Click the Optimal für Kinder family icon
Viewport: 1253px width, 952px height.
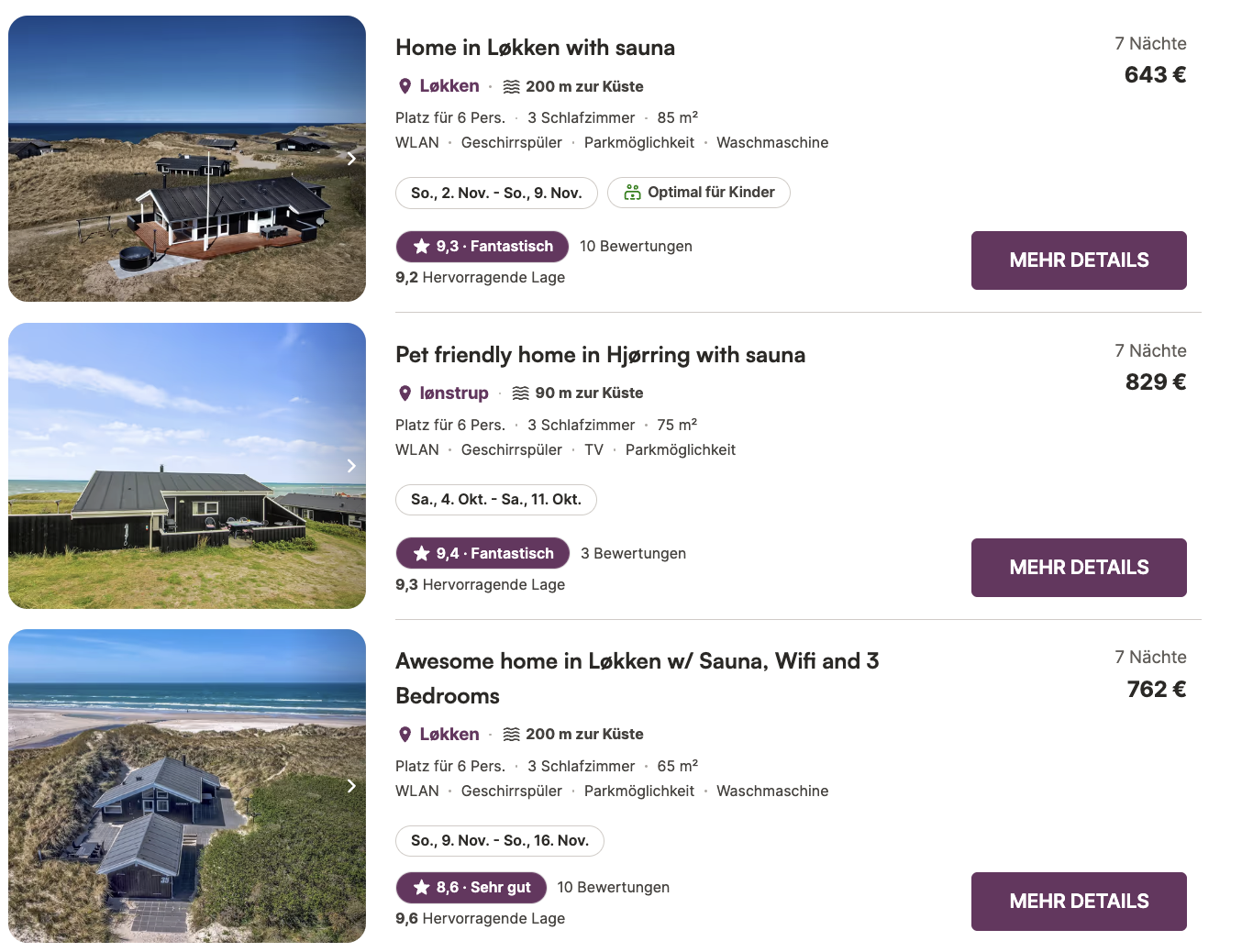pos(632,193)
